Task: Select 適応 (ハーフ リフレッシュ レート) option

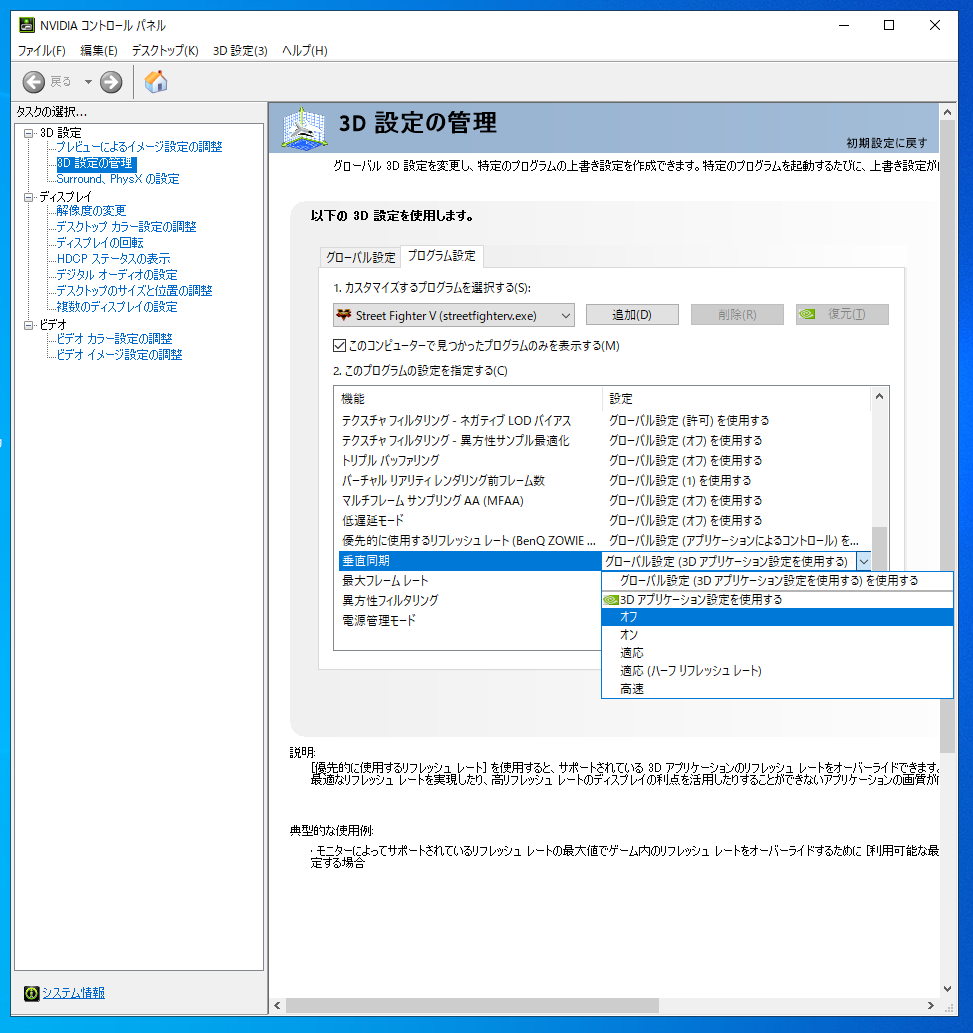Action: click(x=777, y=671)
